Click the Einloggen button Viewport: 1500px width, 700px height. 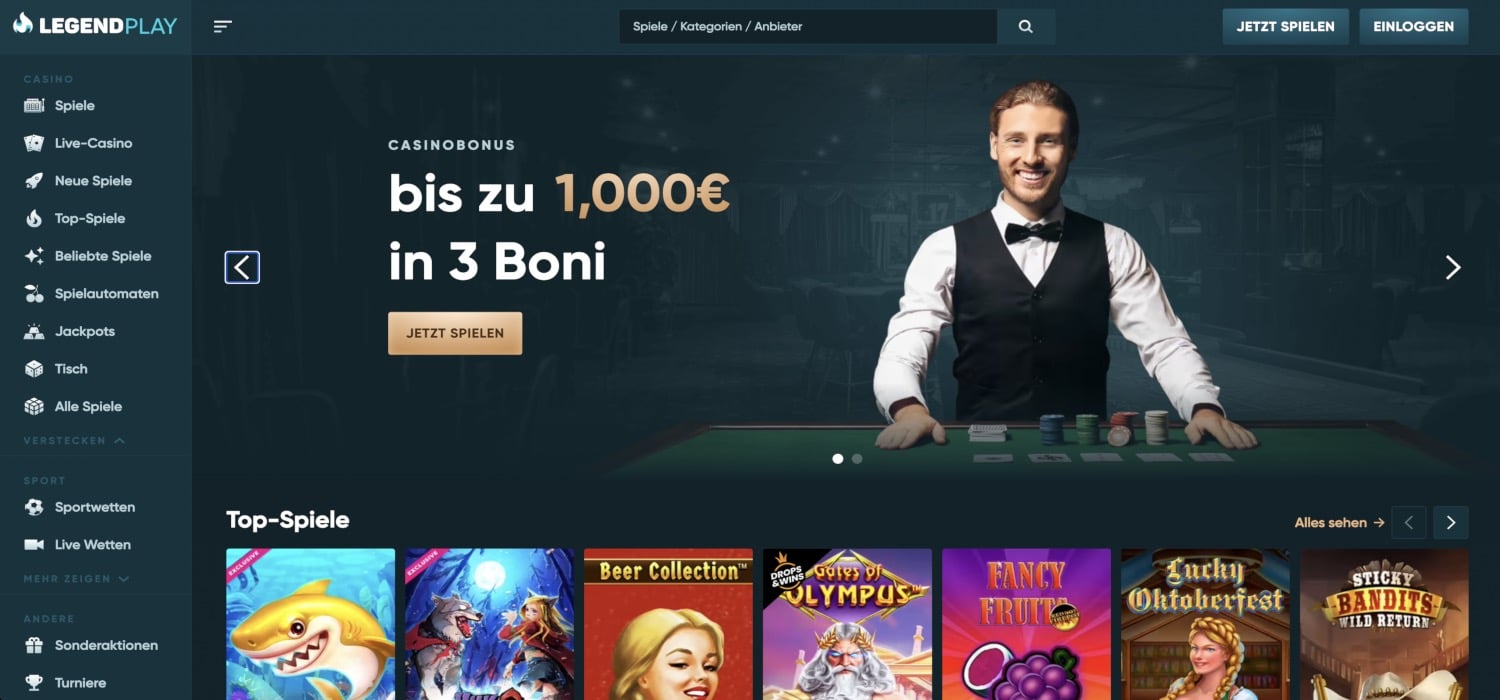point(1414,27)
